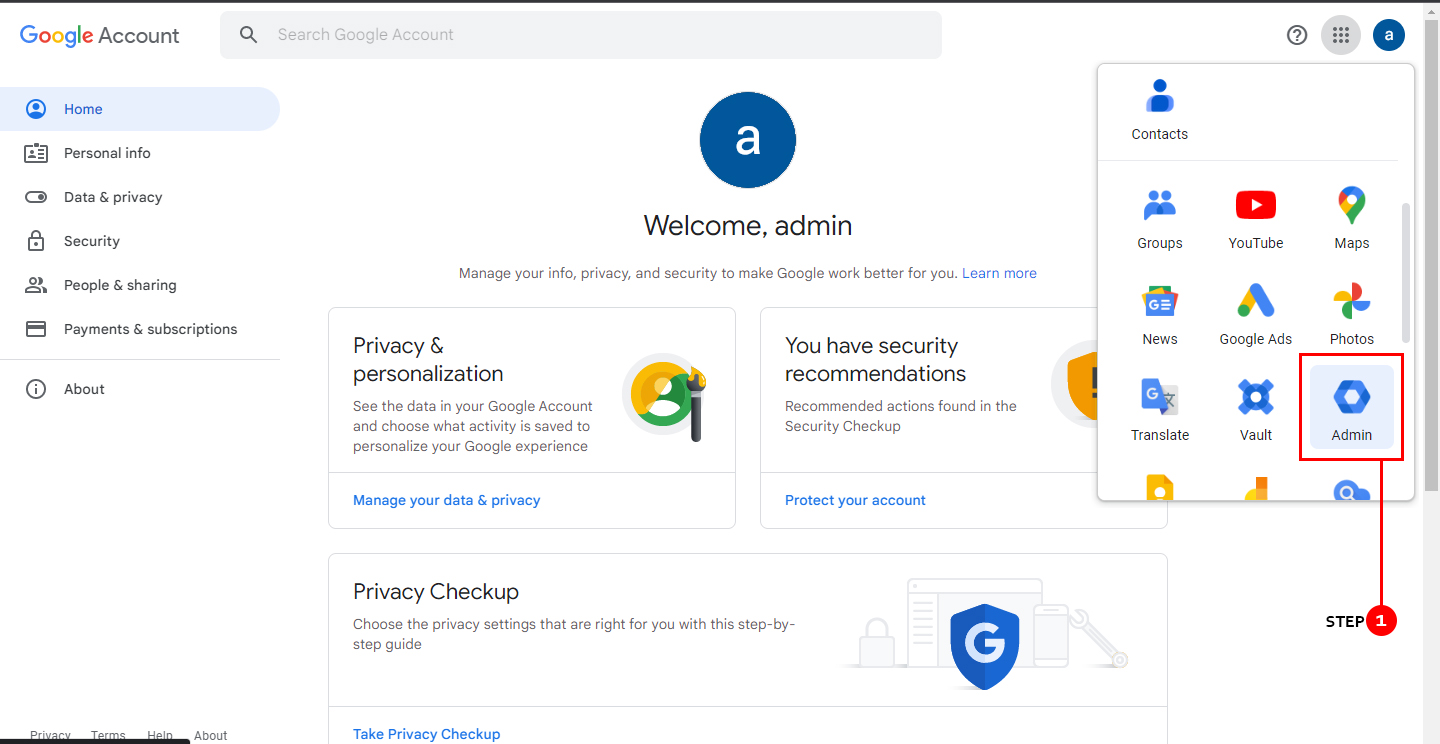Open Google News app

(x=1159, y=313)
